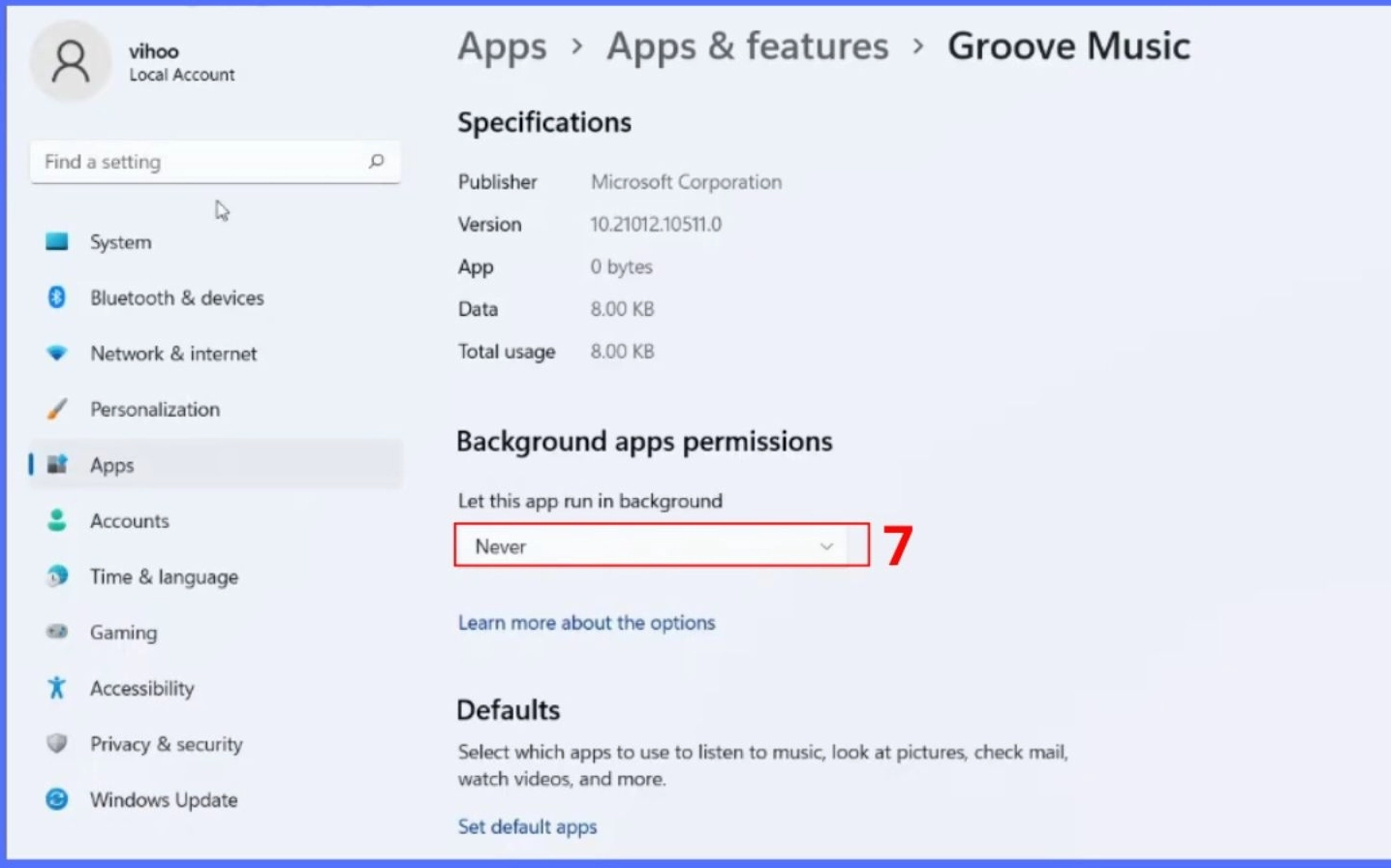Open Personalization settings
The height and width of the screenshot is (868, 1391).
pyautogui.click(x=58, y=409)
